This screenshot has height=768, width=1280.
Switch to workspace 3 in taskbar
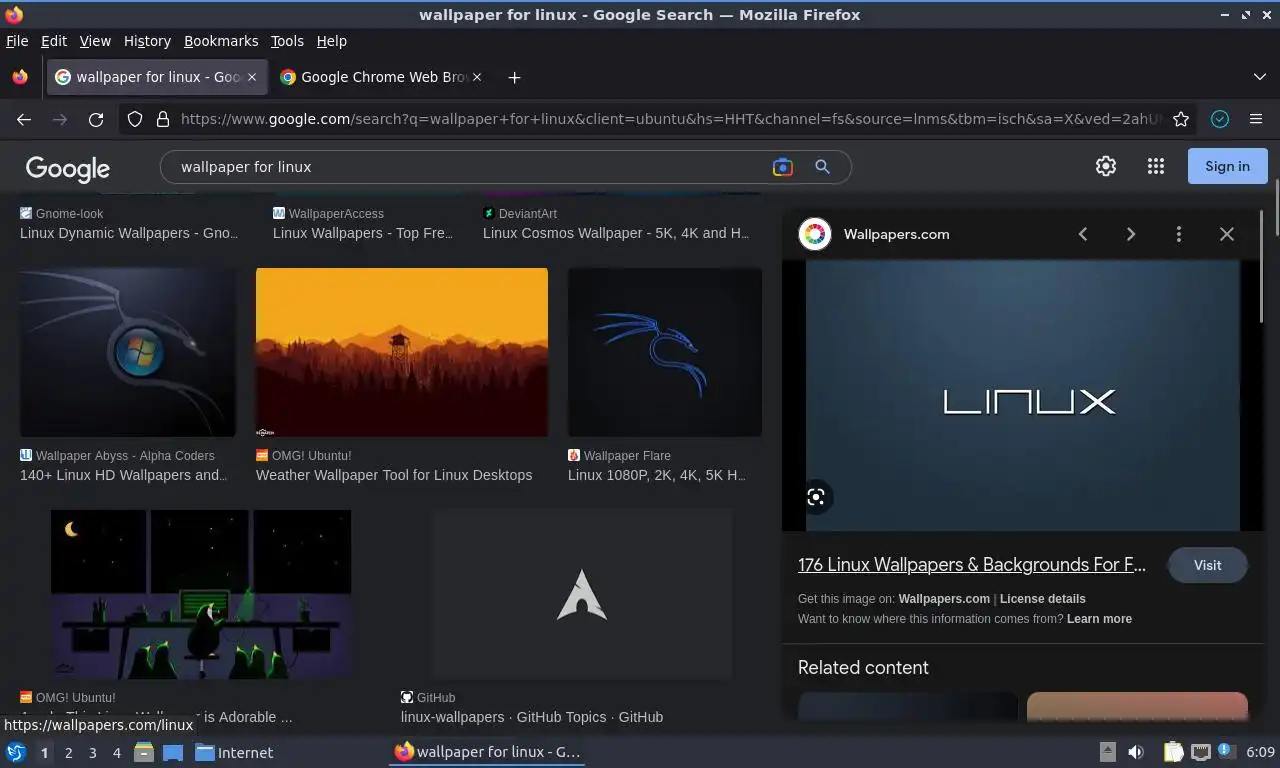click(93, 752)
